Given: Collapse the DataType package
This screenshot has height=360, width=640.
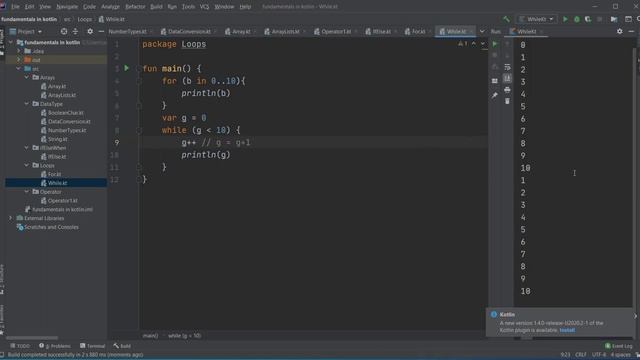Looking at the screenshot, I should pyautogui.click(x=27, y=104).
